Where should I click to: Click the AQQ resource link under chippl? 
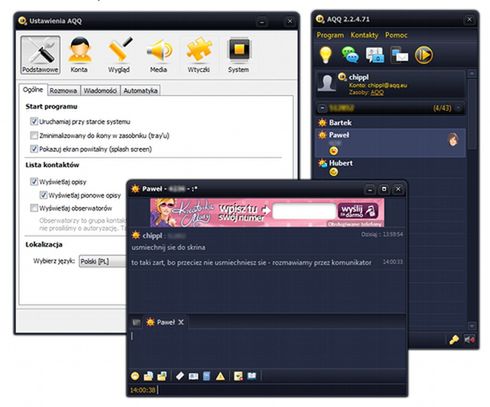pos(377,92)
